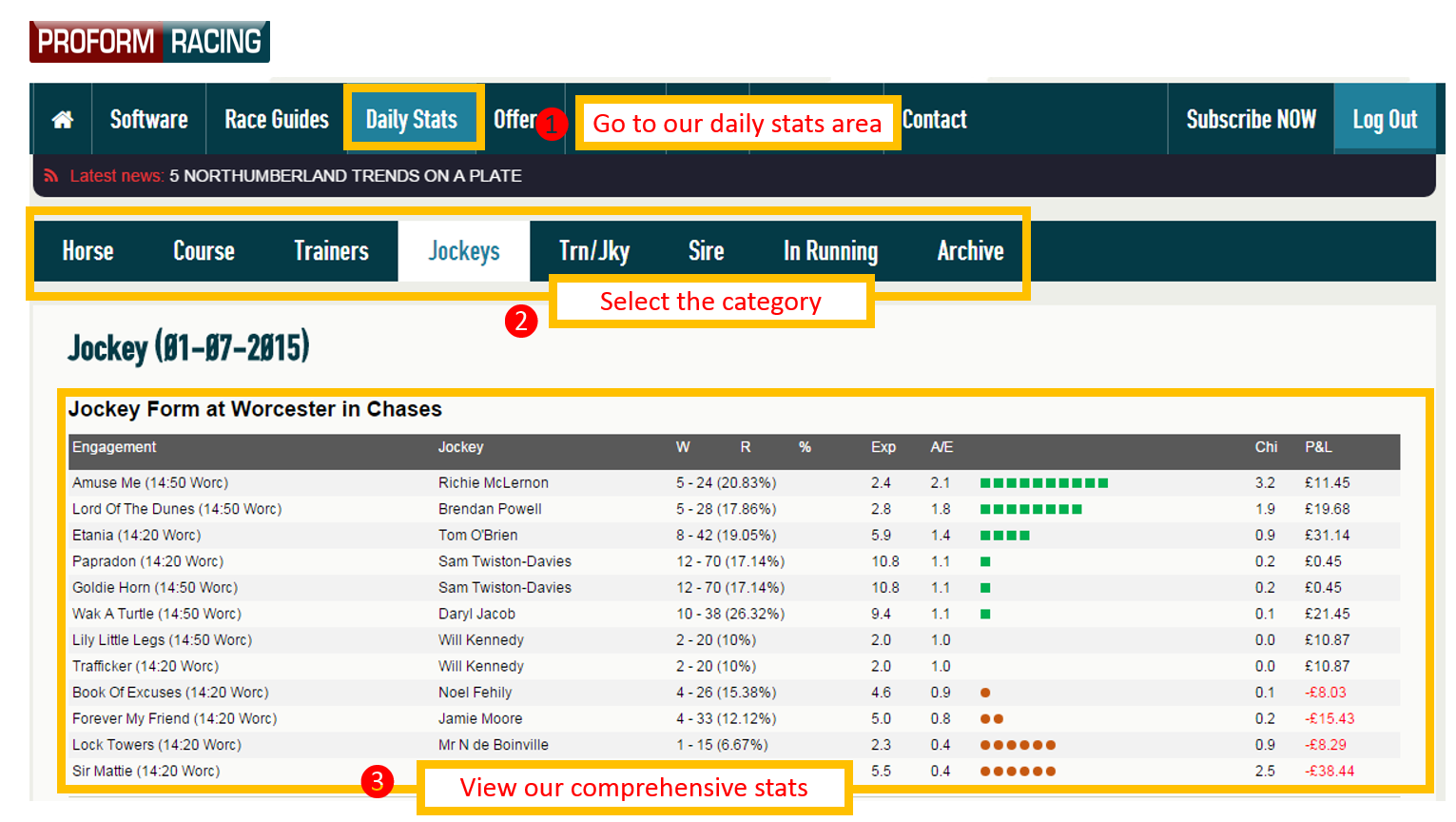Click jockey name Richie McLernon
The width and height of the screenshot is (1456, 822).
point(493,483)
